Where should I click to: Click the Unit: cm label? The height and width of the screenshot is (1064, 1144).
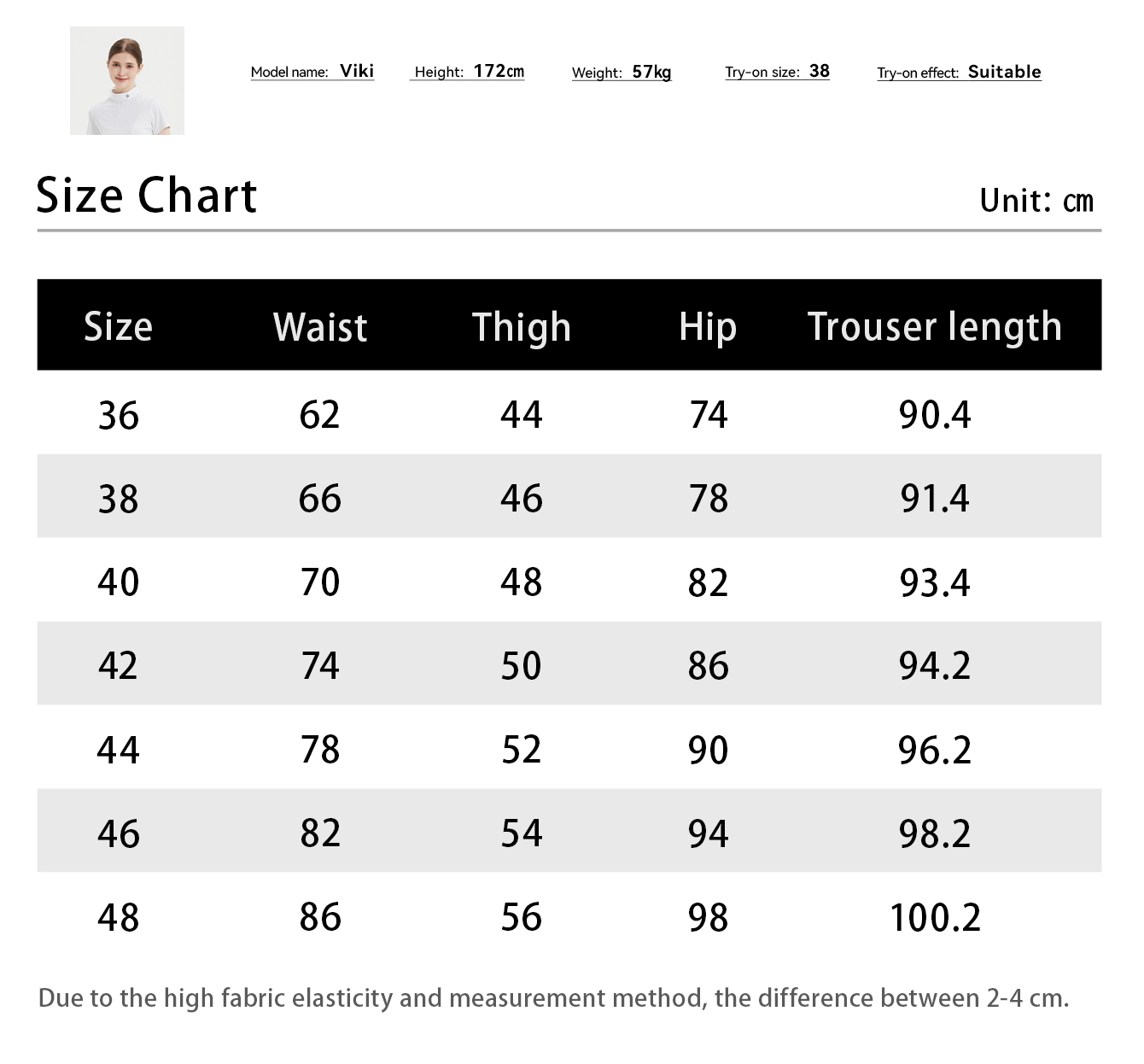click(x=1036, y=201)
